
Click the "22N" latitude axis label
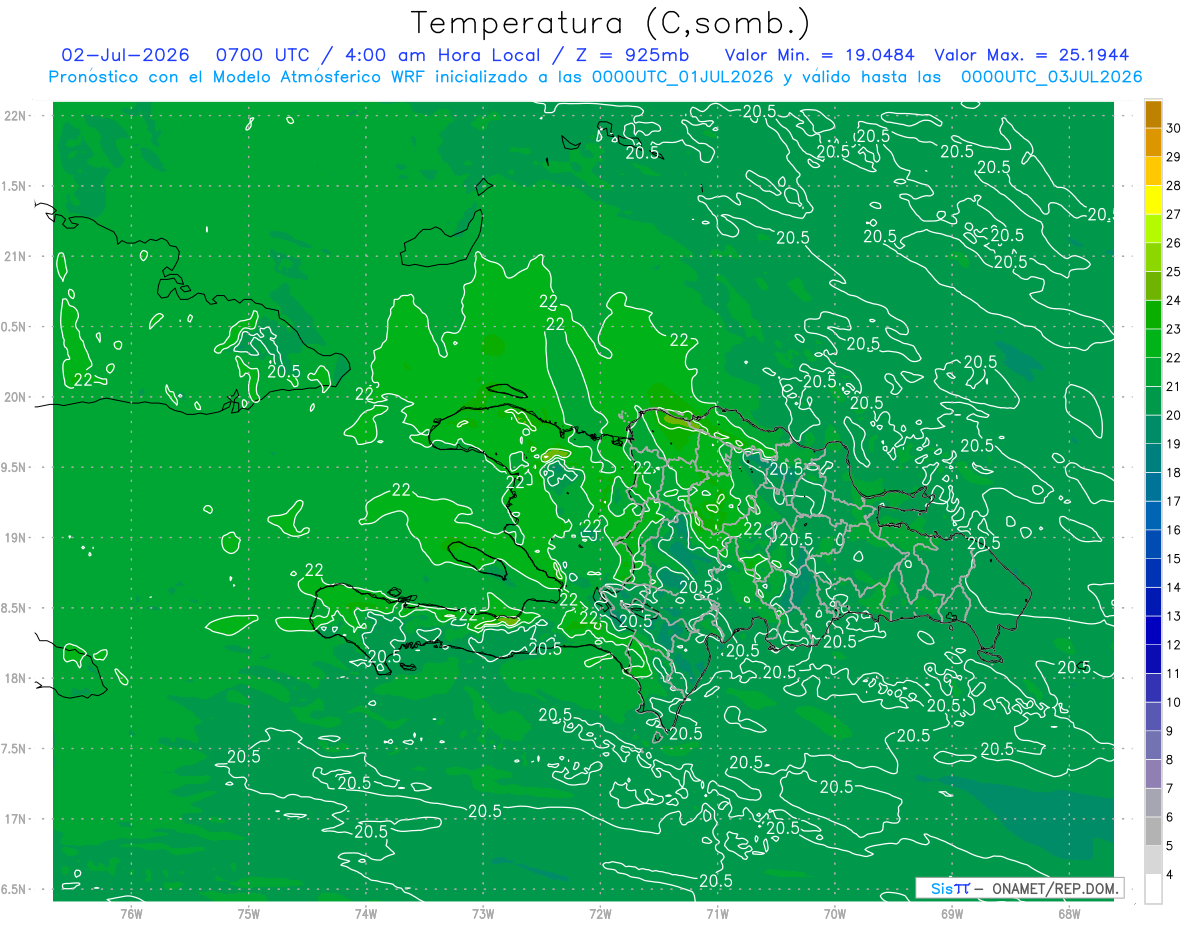tap(16, 116)
